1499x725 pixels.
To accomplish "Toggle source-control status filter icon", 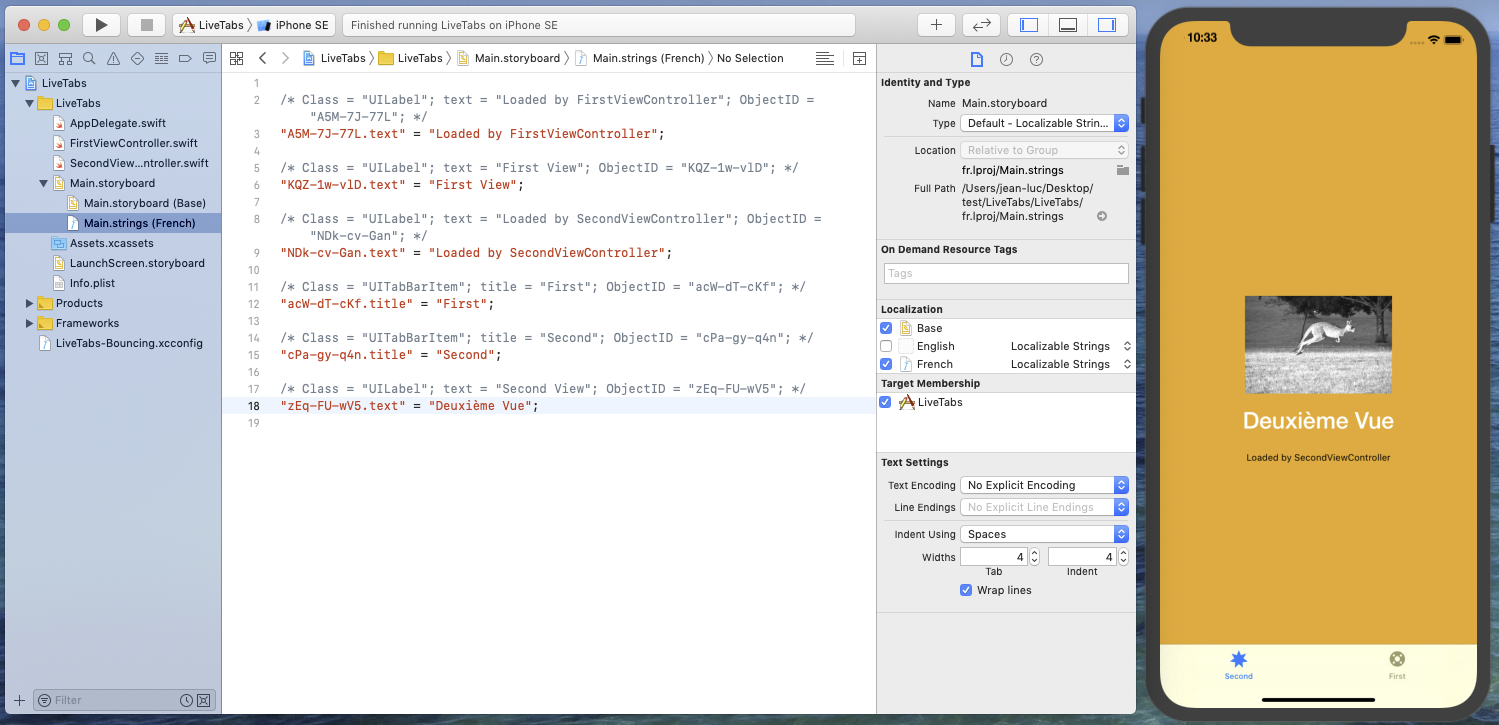I will click(x=203, y=700).
